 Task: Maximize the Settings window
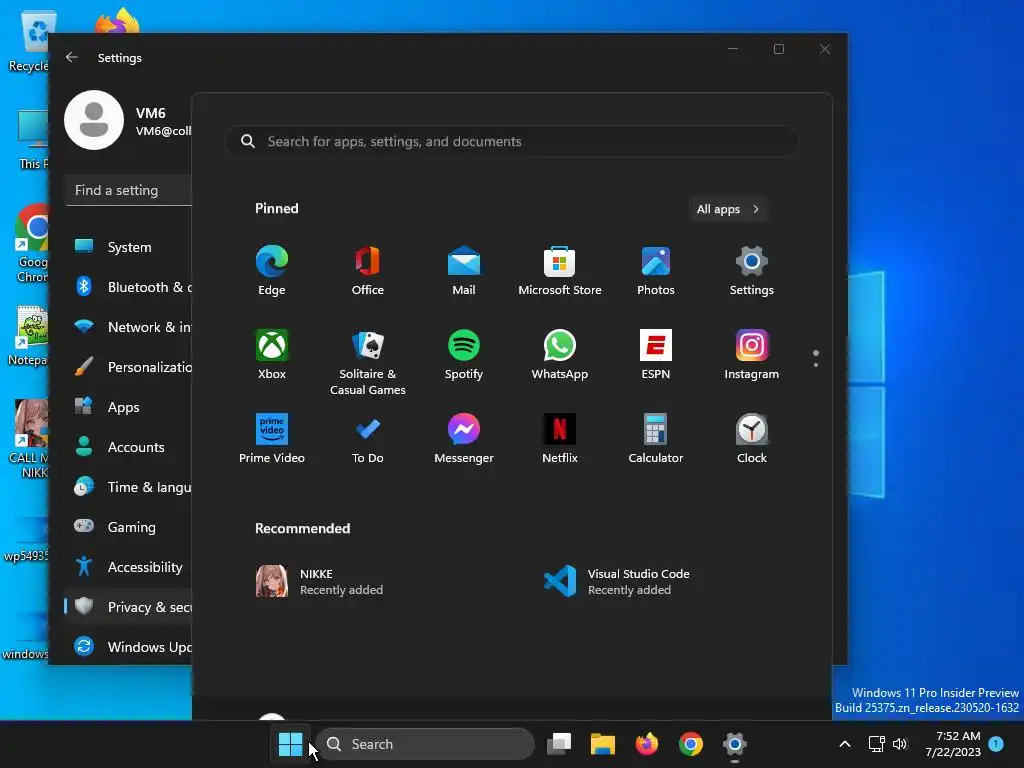[x=778, y=49]
